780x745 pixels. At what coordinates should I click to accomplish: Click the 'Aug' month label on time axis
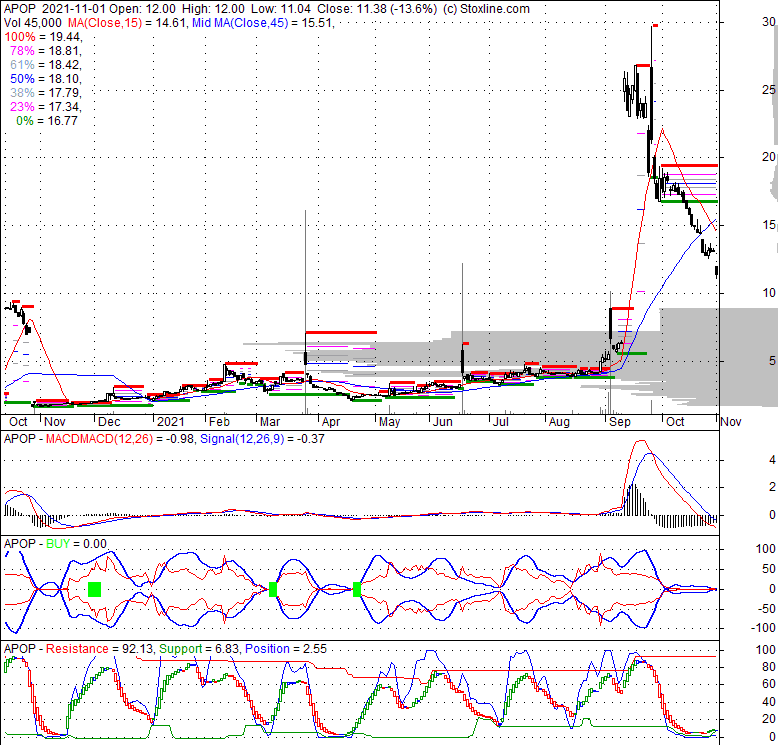click(x=559, y=422)
